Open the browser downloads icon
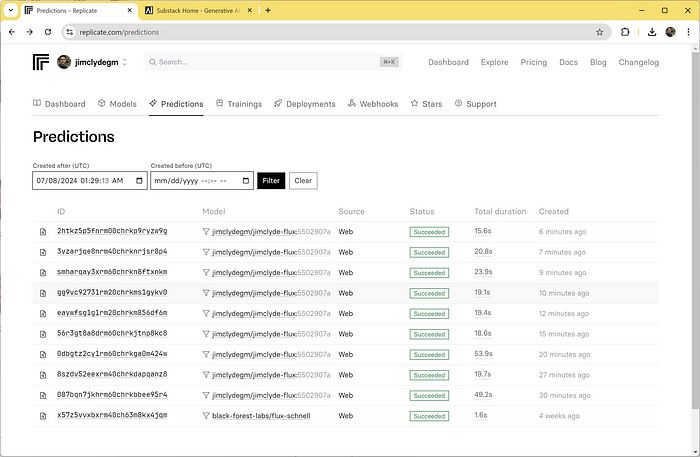The width and height of the screenshot is (700, 457). click(651, 31)
